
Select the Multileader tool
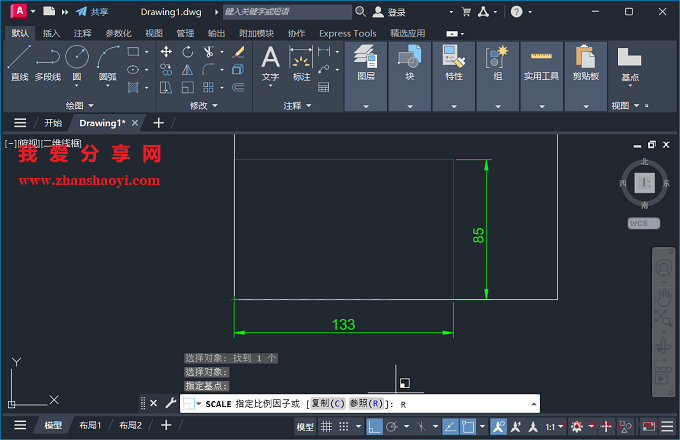(x=324, y=69)
